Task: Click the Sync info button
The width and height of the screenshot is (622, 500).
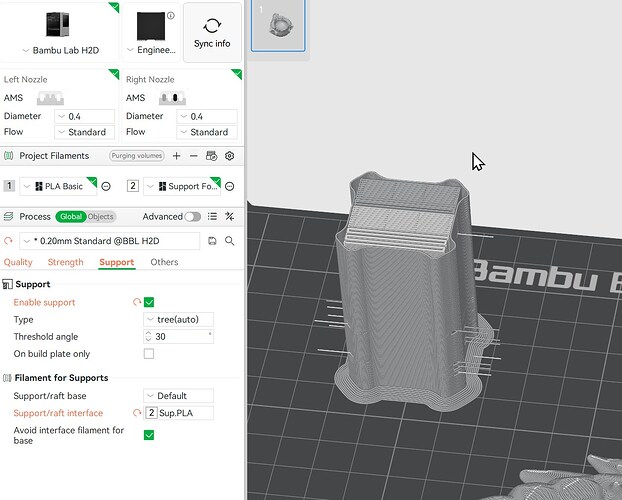Action: pyautogui.click(x=212, y=33)
